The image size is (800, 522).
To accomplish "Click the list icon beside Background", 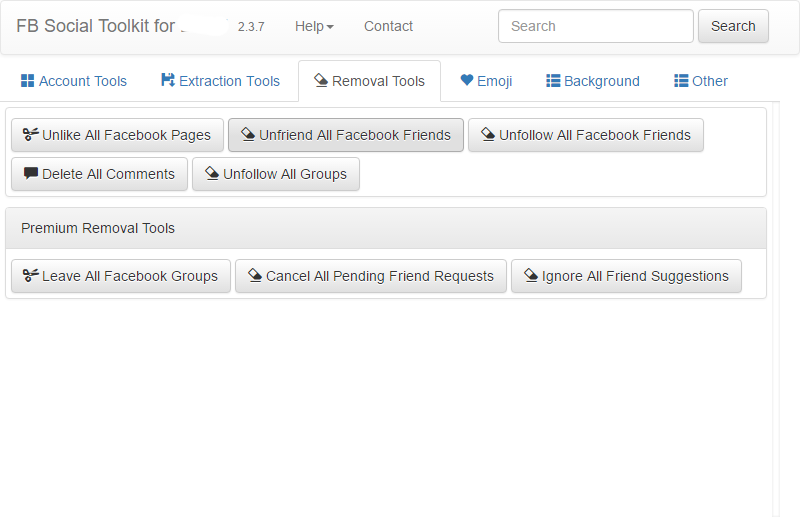I will (553, 81).
